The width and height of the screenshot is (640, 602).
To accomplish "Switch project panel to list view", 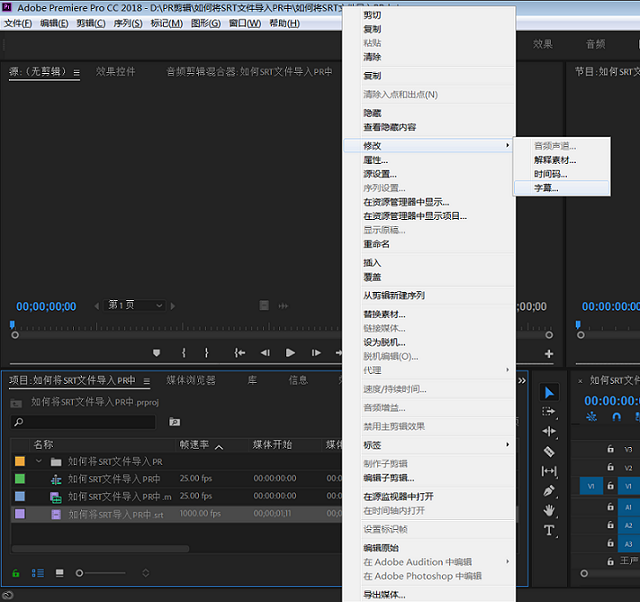I will (x=38, y=573).
